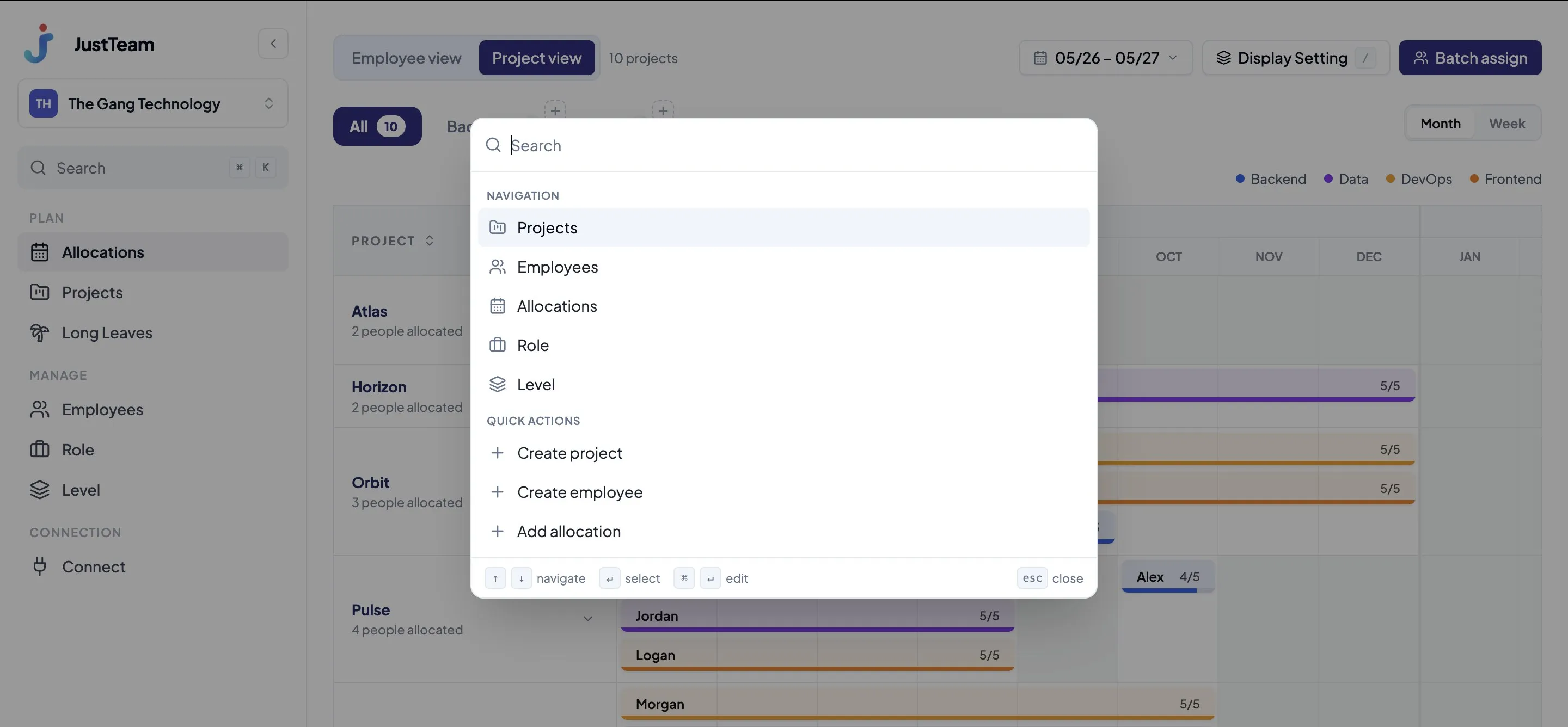This screenshot has width=1568, height=727.
Task: Click the sidebar search magnifier icon
Action: 38,168
